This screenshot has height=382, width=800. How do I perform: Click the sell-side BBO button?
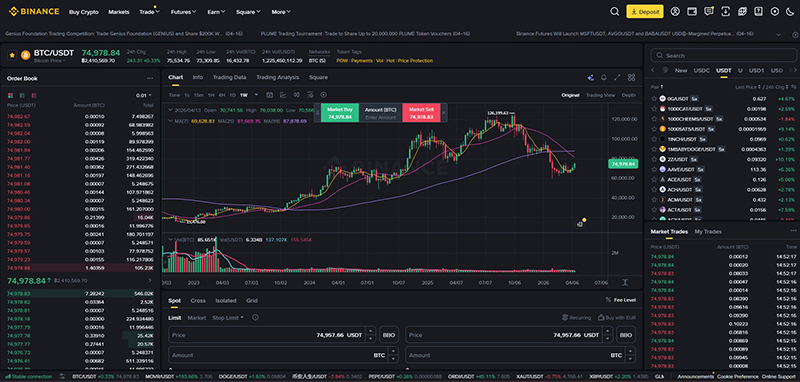pyautogui.click(x=626, y=335)
